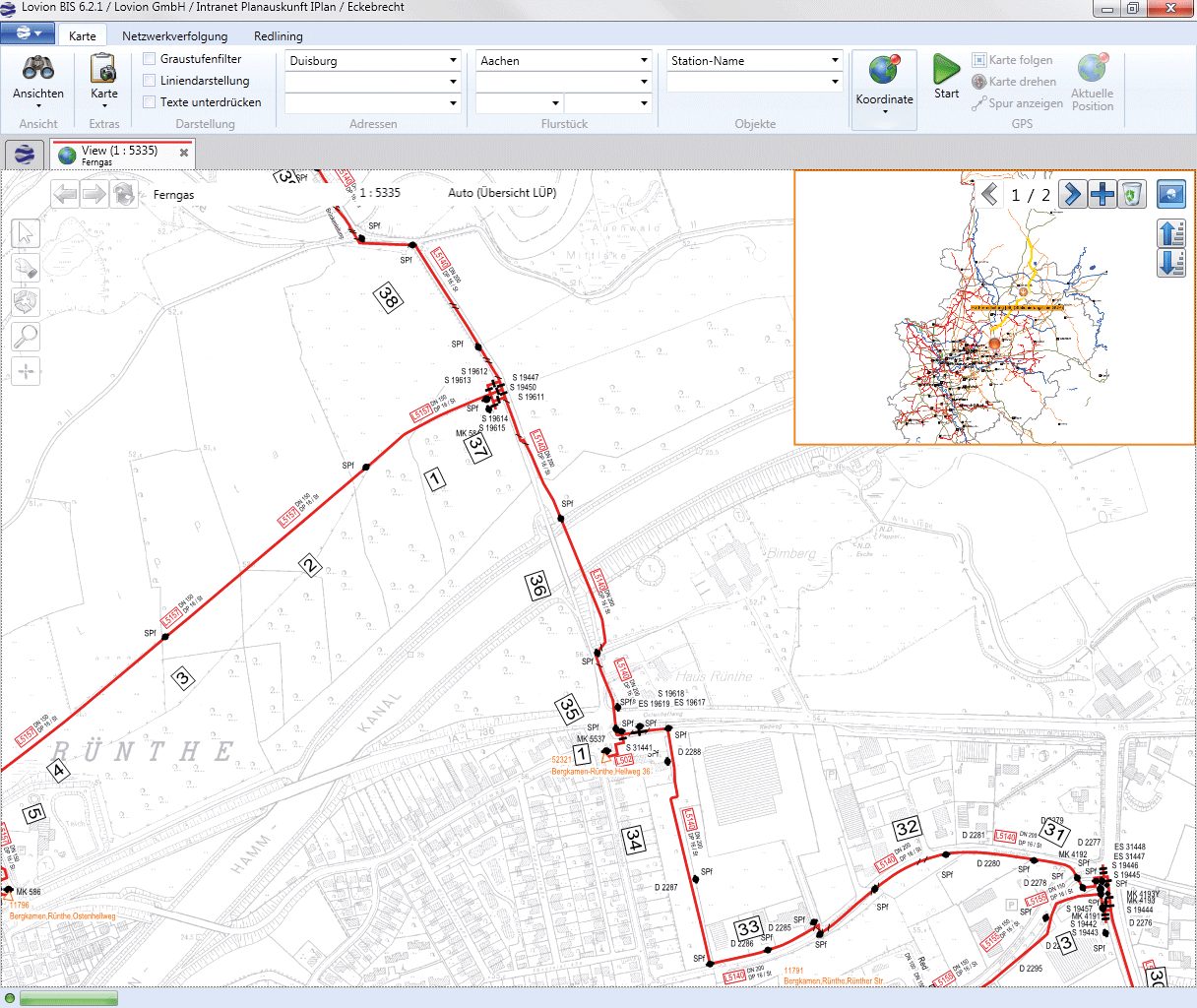This screenshot has height=1008, width=1197.
Task: Expand the Station-Name objects dropdown
Action: (835, 61)
